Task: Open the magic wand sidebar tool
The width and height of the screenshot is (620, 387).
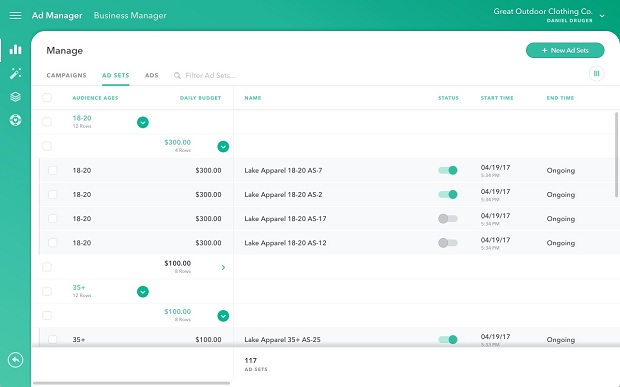Action: pyautogui.click(x=15, y=73)
